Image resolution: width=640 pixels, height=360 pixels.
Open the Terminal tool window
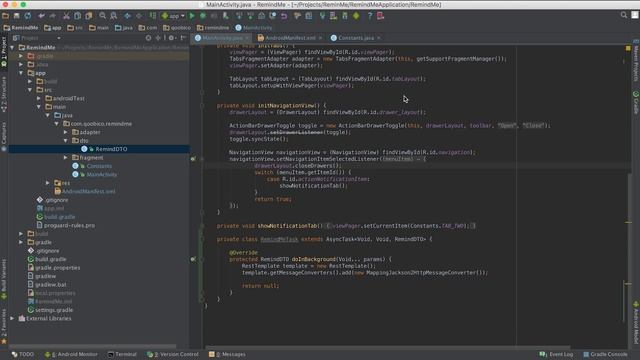[122, 354]
